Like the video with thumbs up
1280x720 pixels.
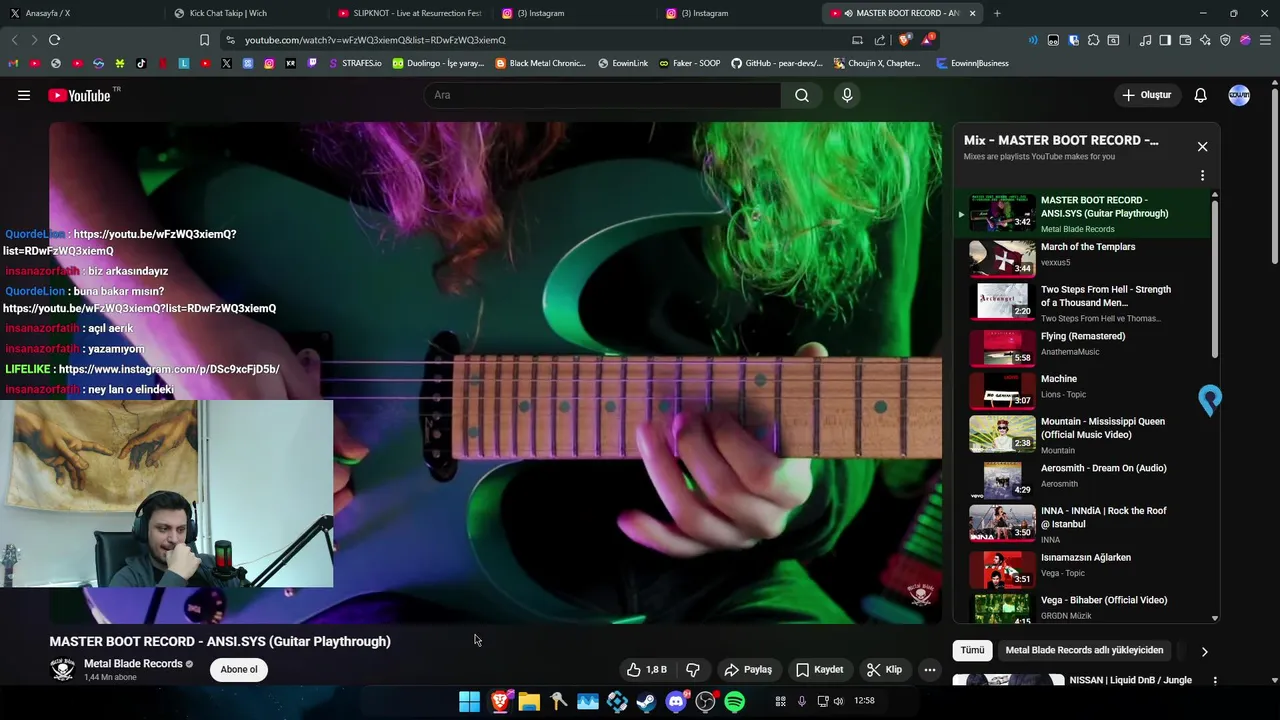click(x=646, y=670)
